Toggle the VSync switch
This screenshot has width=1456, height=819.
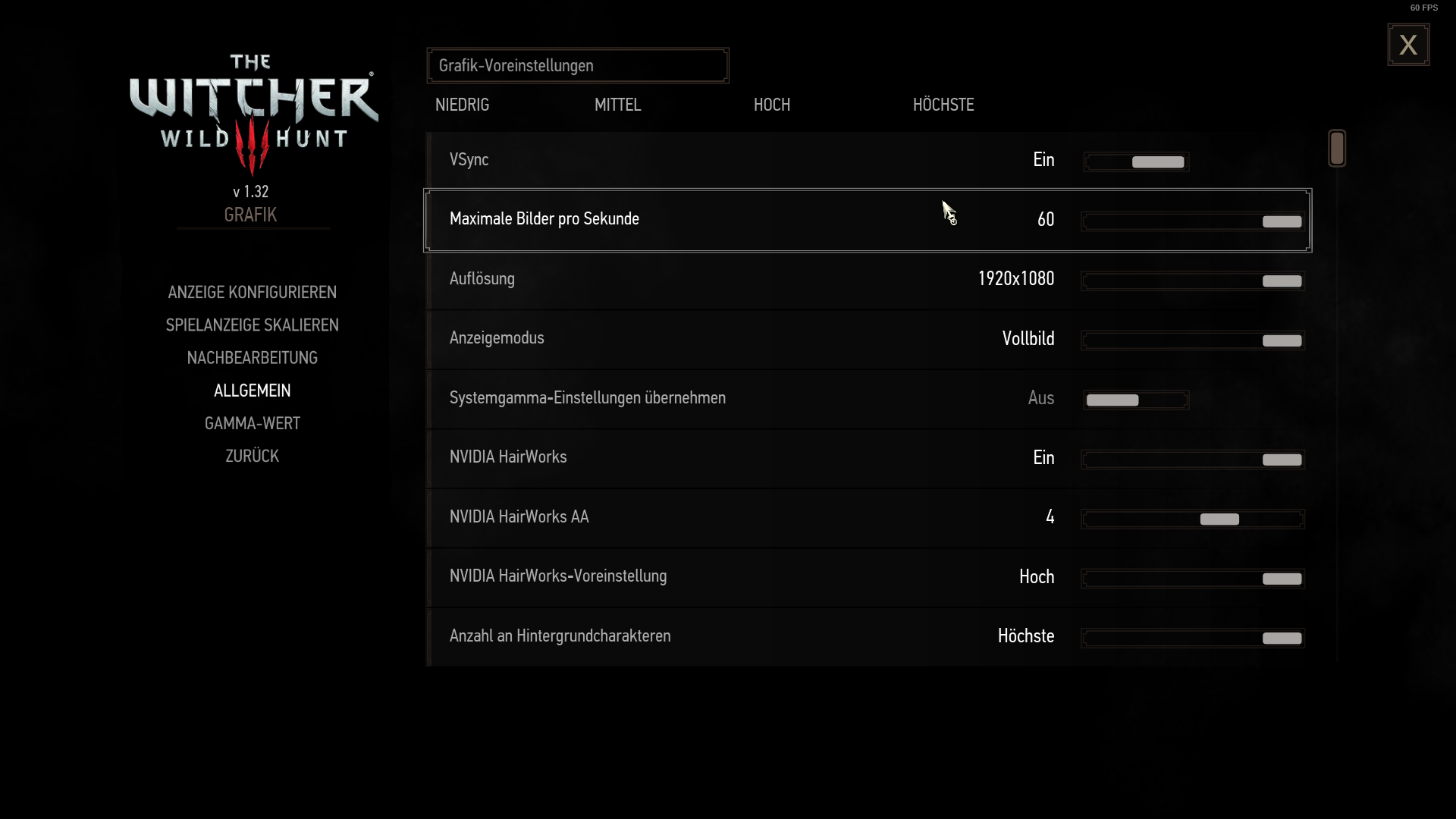pyautogui.click(x=1136, y=162)
